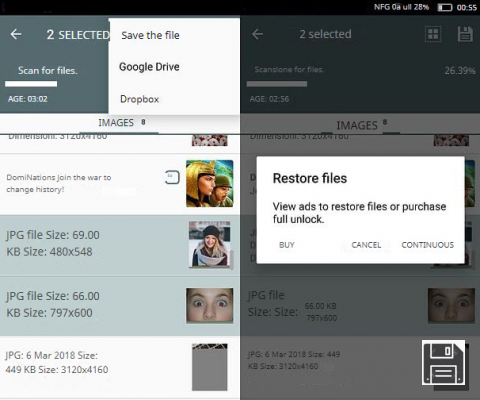Tap the back arrow on the right screen
This screenshot has width=480, height=400.
[257, 34]
